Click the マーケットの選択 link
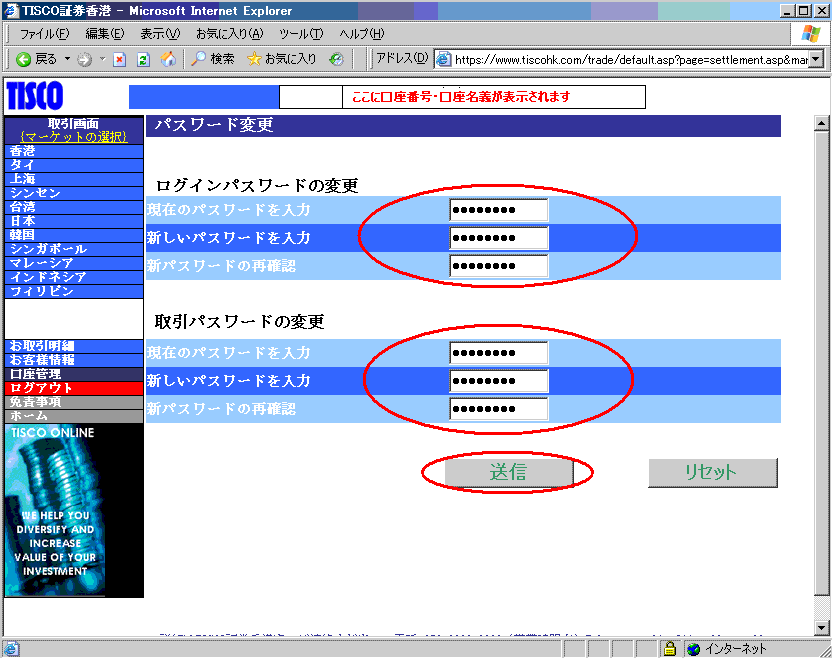The height and width of the screenshot is (658, 832). pos(74,137)
